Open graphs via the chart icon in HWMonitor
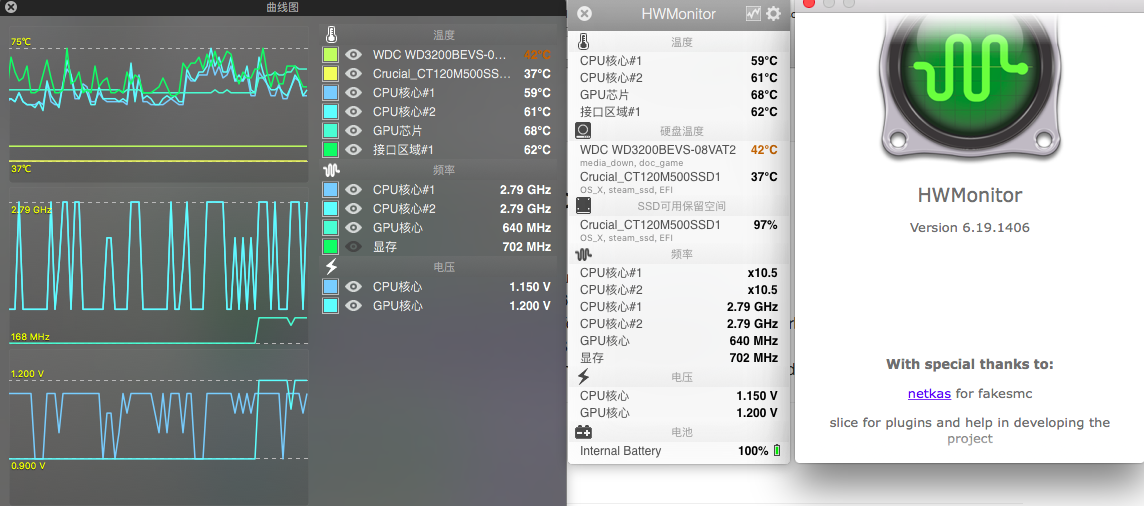 point(753,13)
